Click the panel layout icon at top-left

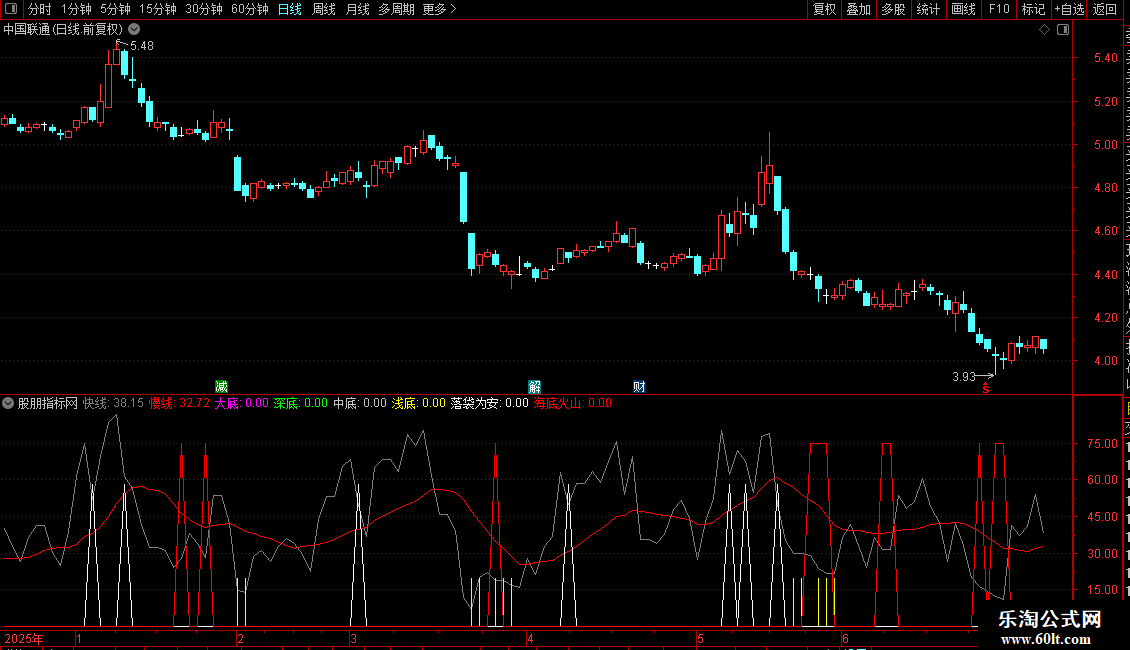pos(11,9)
